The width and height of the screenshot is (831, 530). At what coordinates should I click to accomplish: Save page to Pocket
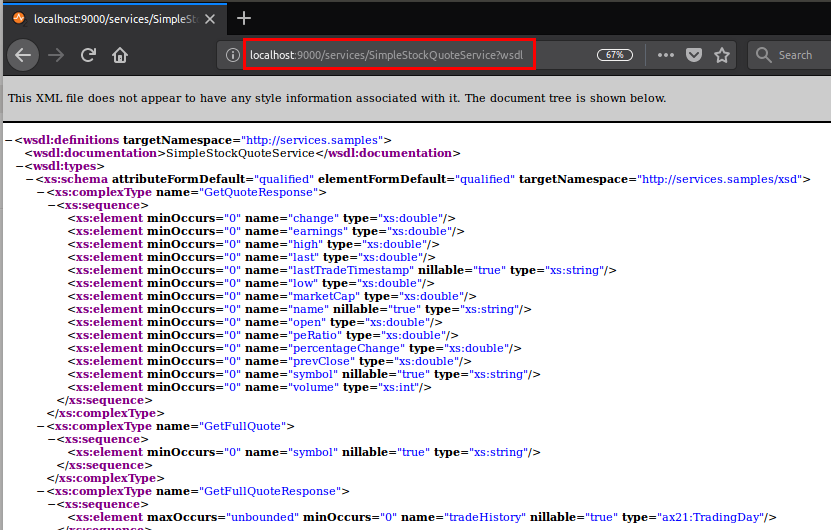point(694,55)
